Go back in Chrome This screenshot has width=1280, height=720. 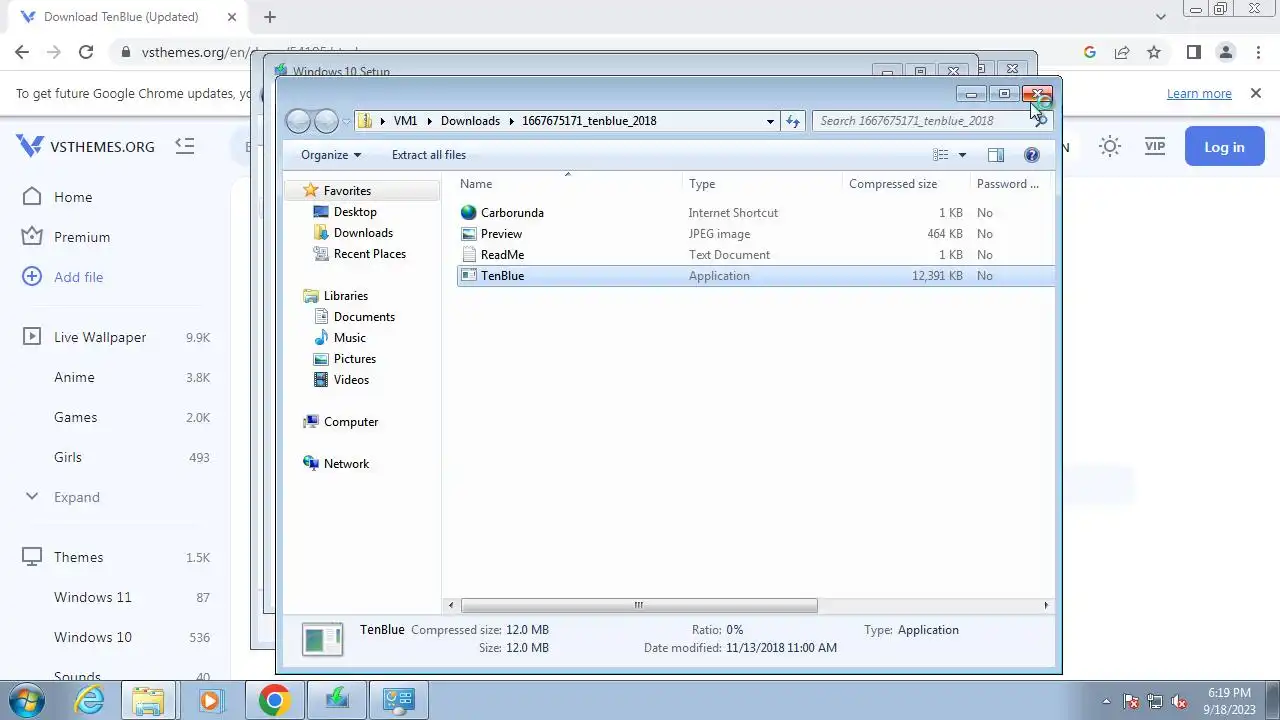[22, 52]
